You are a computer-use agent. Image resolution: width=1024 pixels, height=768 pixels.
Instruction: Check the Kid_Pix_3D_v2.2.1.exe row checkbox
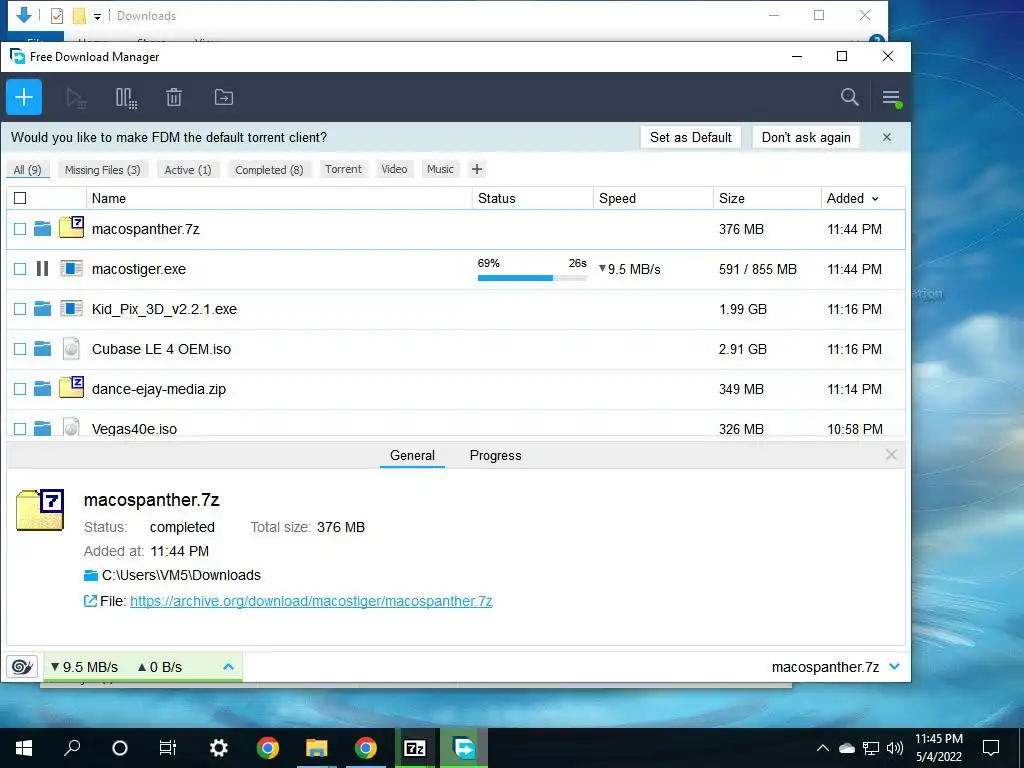click(20, 309)
